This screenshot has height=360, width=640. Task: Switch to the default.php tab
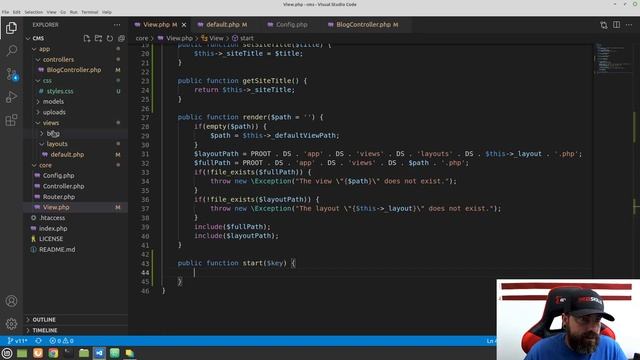click(223, 25)
